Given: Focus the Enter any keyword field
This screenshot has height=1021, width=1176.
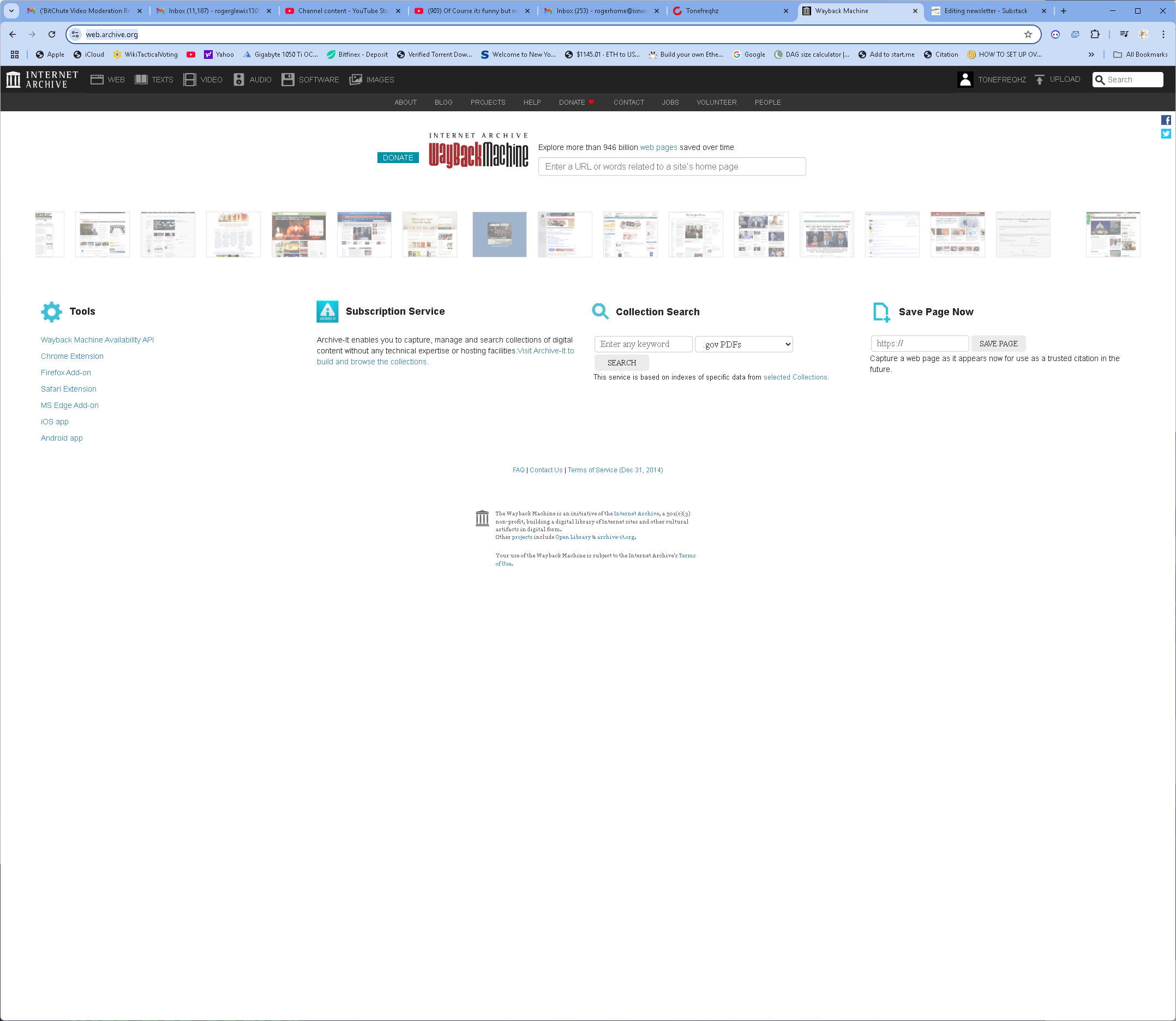Looking at the screenshot, I should coord(643,344).
